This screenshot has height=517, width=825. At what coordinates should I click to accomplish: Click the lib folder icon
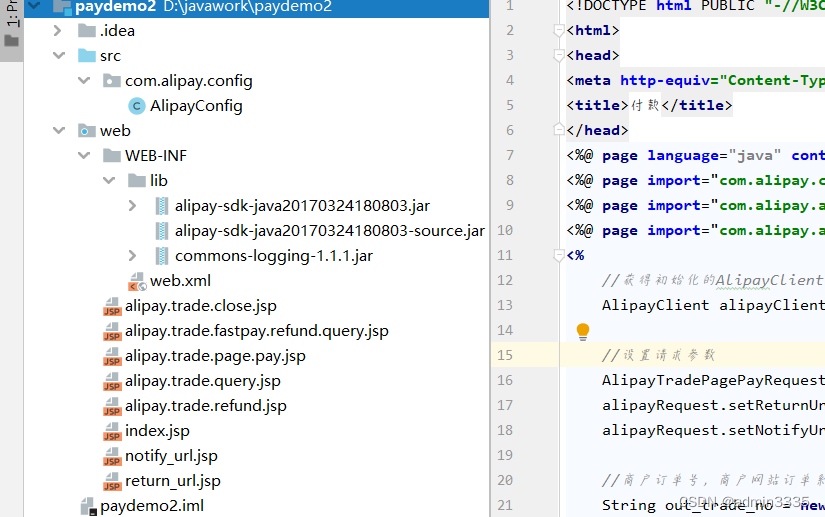tap(137, 180)
